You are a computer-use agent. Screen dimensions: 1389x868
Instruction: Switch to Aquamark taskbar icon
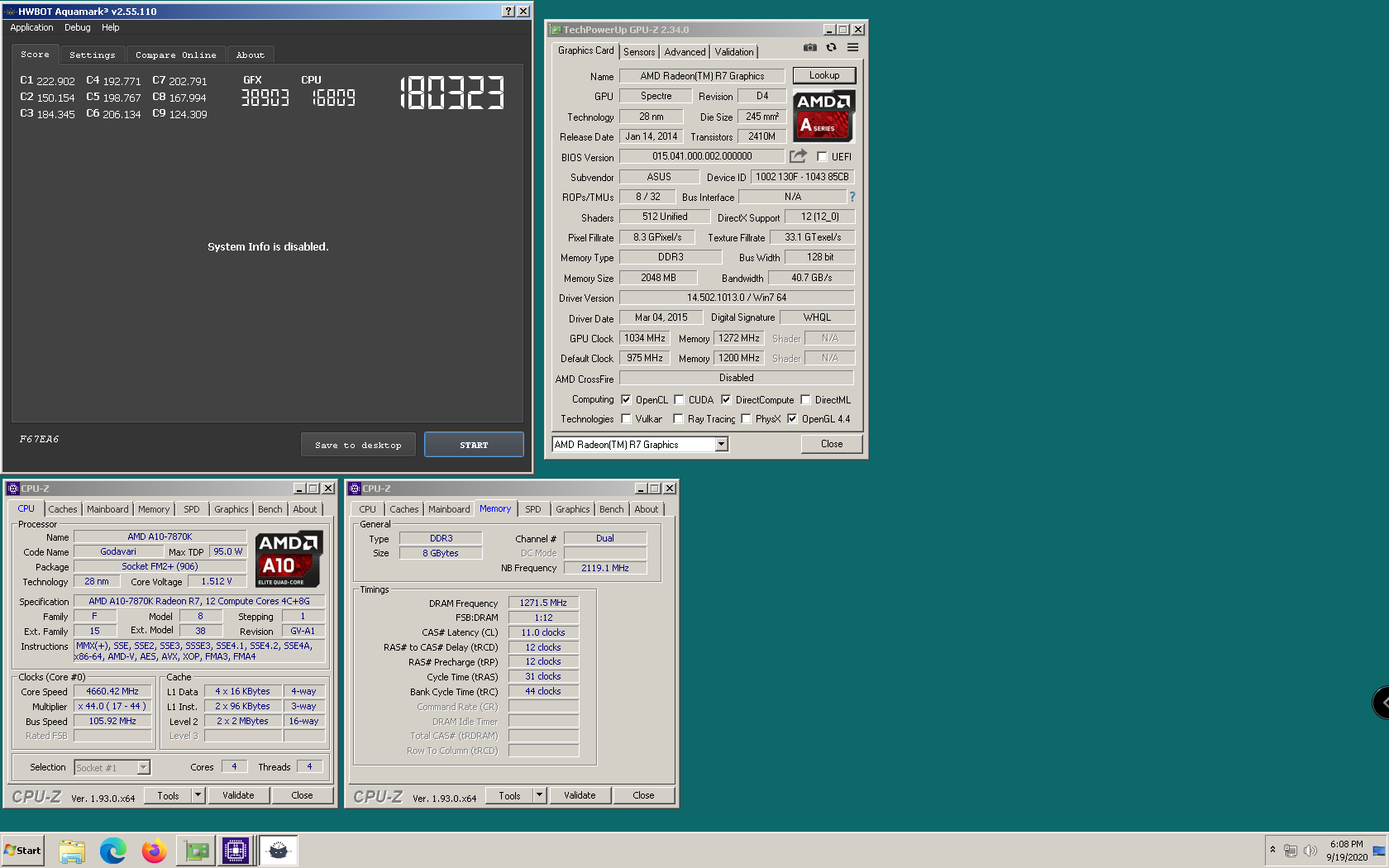tap(279, 851)
